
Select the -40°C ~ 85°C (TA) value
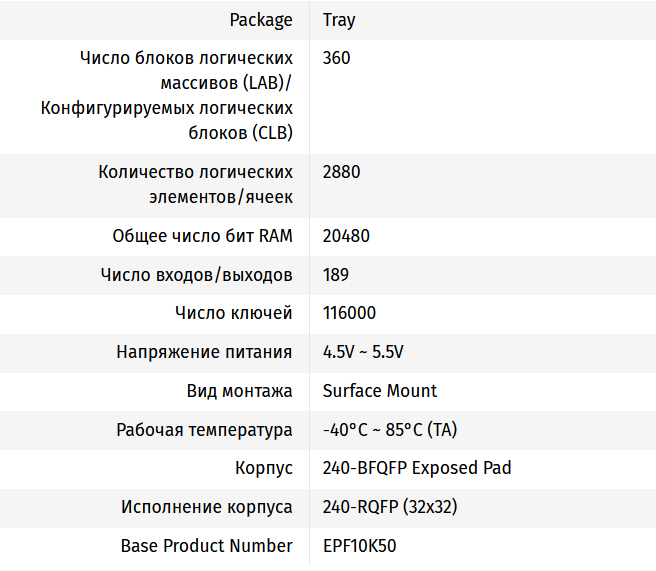click(390, 430)
